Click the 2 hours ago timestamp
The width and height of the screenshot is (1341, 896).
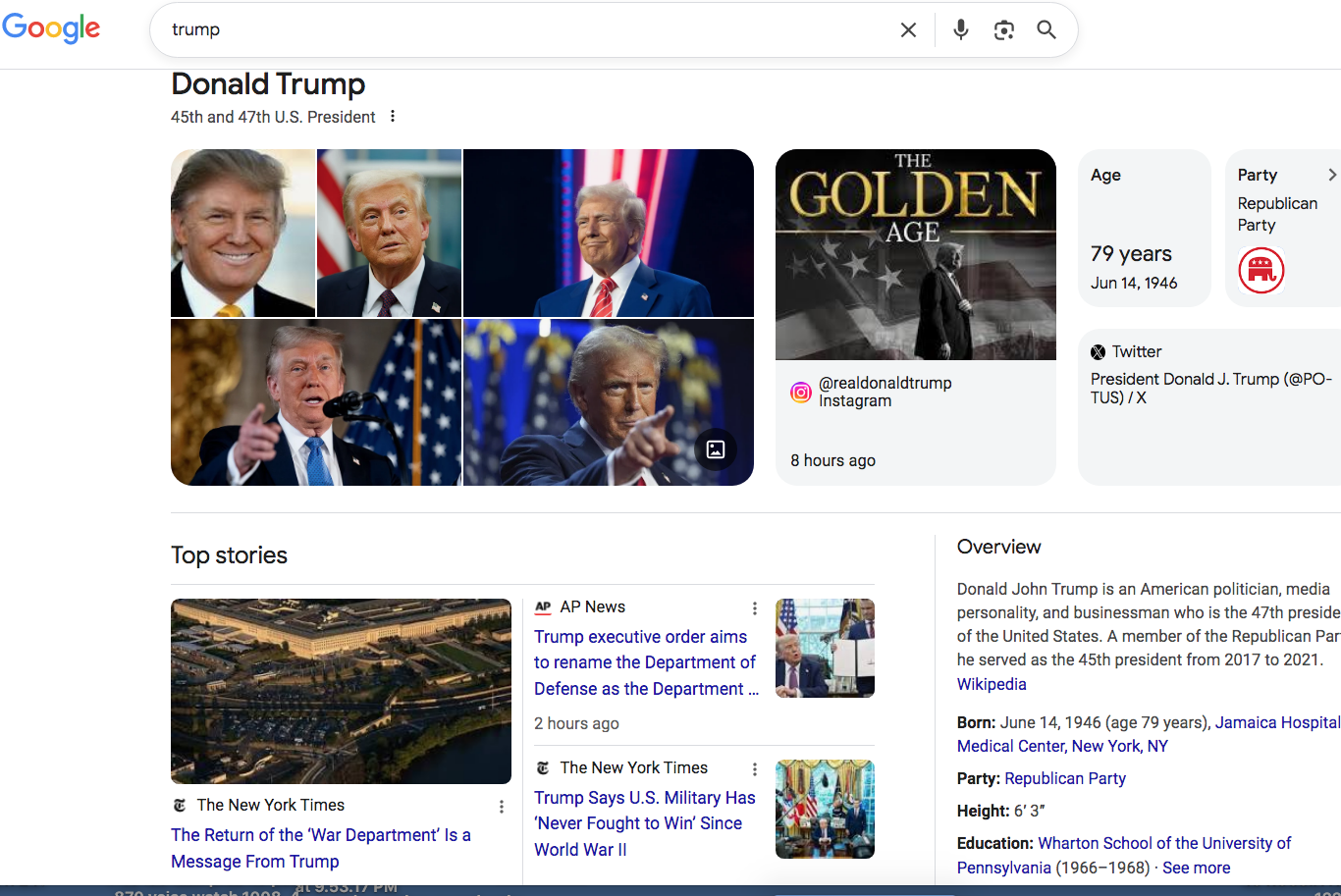coord(576,723)
